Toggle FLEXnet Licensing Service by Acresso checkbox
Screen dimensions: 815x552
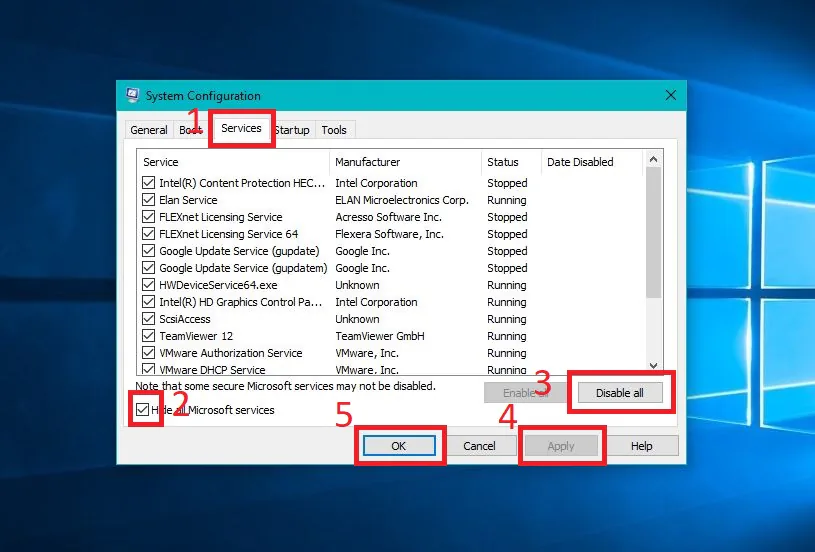[x=149, y=217]
